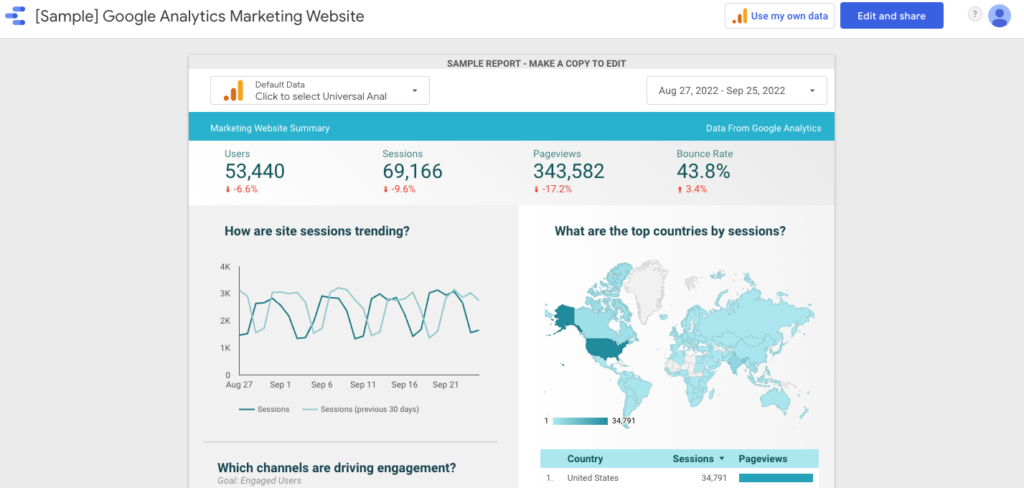Screen dimensions: 1024x488
Task: Open the user account avatar
Action: [x=999, y=16]
